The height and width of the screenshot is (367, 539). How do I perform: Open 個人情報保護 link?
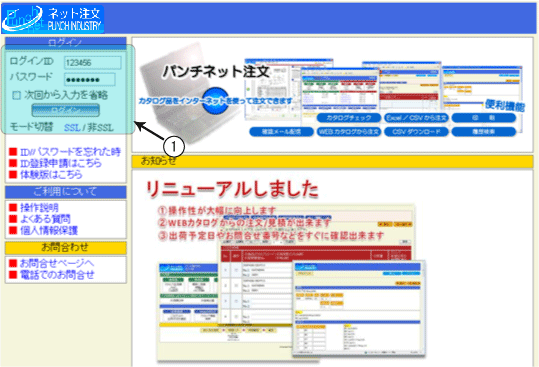click(49, 230)
